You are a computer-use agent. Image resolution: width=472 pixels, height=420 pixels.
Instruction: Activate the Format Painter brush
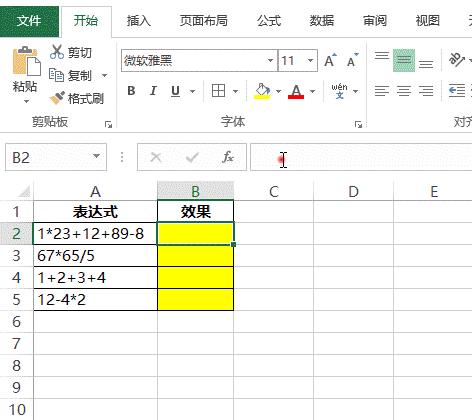click(x=57, y=98)
